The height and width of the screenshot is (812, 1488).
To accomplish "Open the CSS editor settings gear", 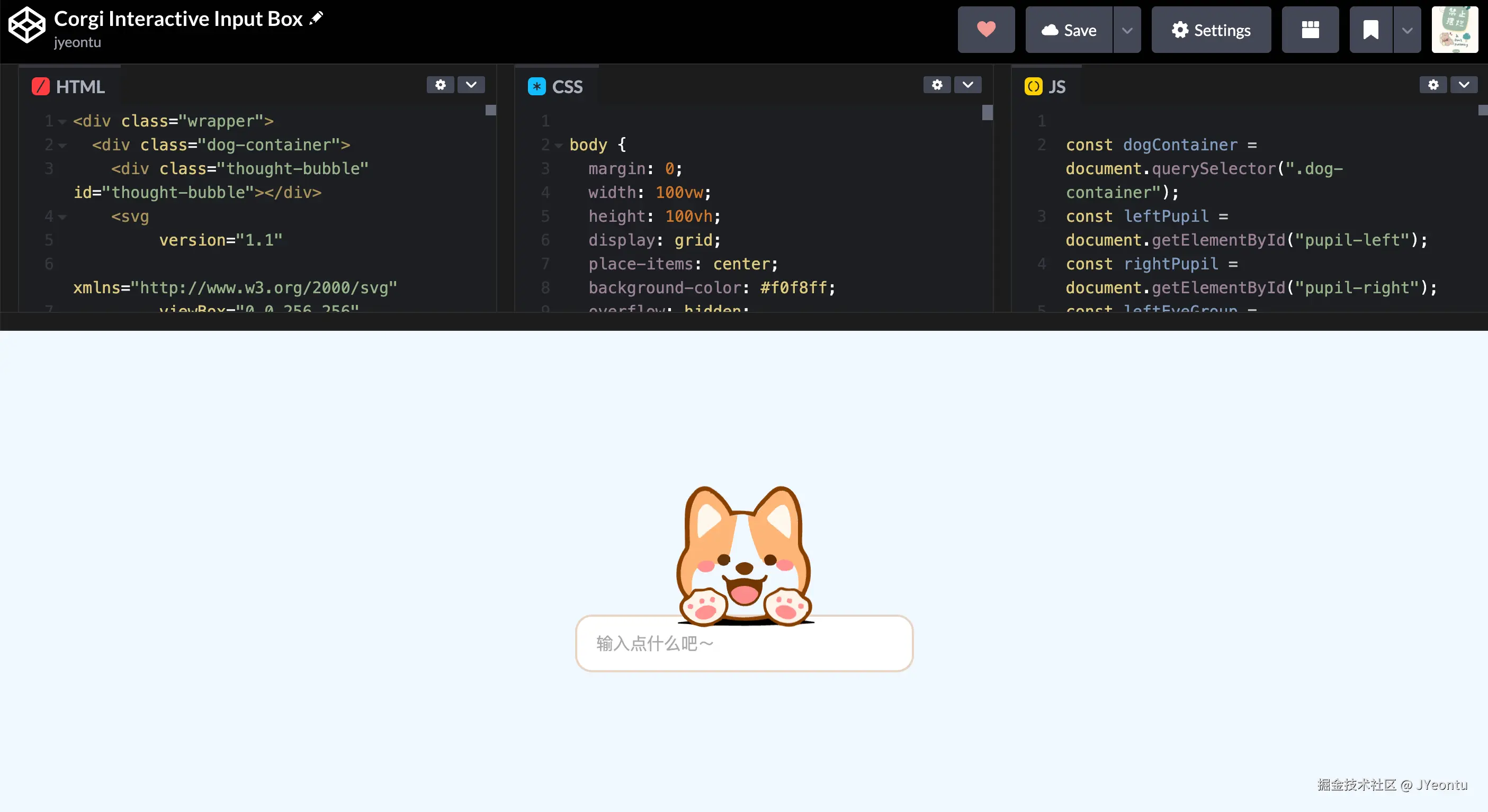I will 936,85.
